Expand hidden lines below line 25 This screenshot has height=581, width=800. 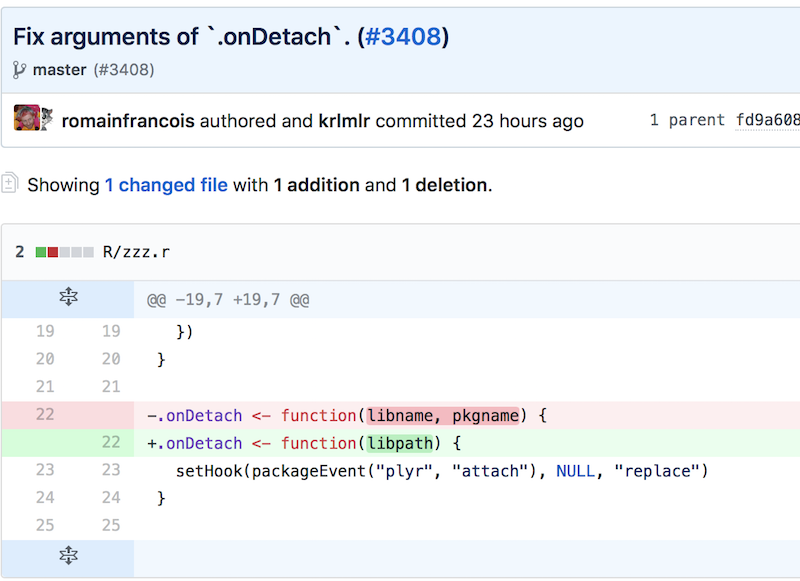click(68, 555)
